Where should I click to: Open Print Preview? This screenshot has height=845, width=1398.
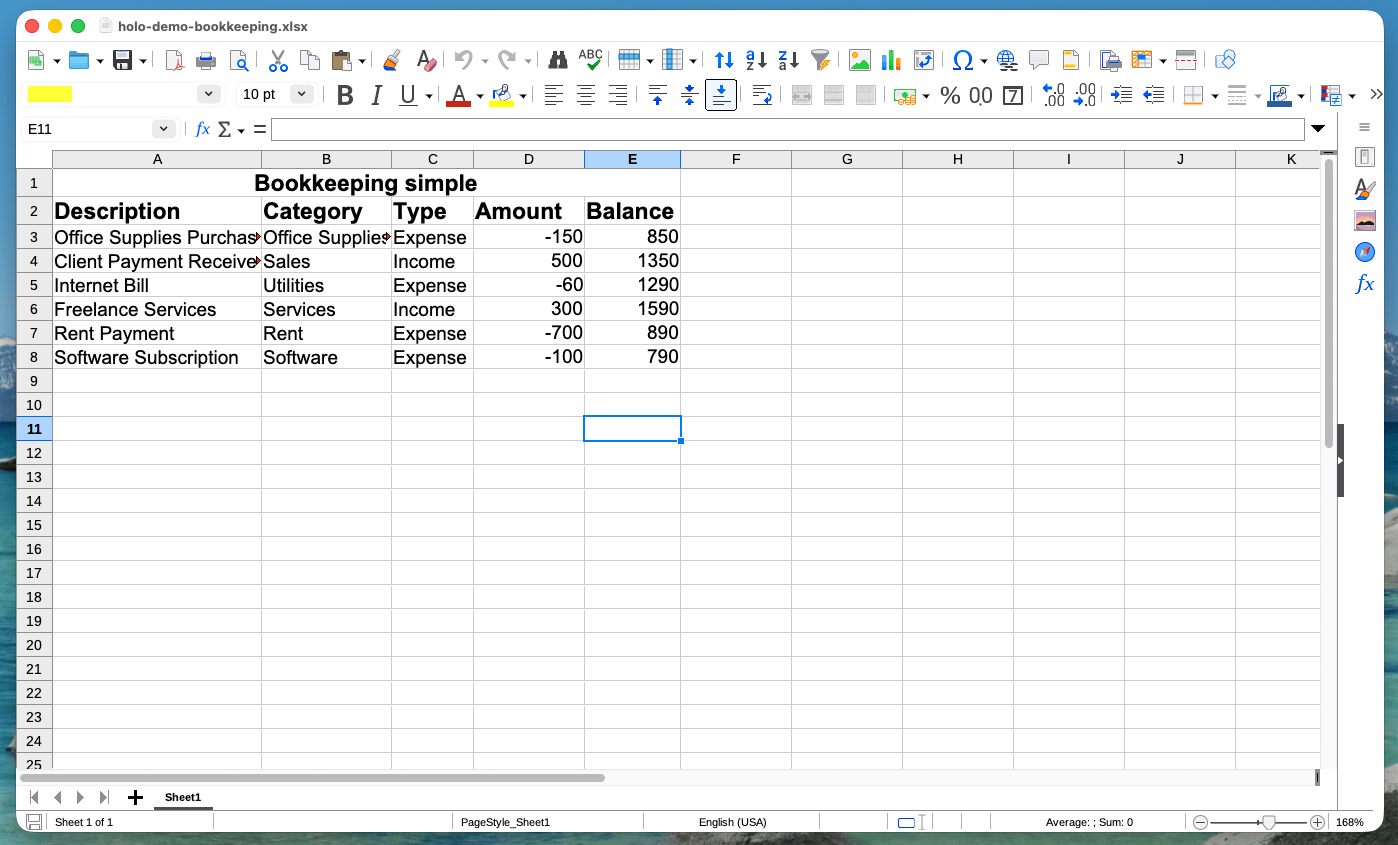238,61
